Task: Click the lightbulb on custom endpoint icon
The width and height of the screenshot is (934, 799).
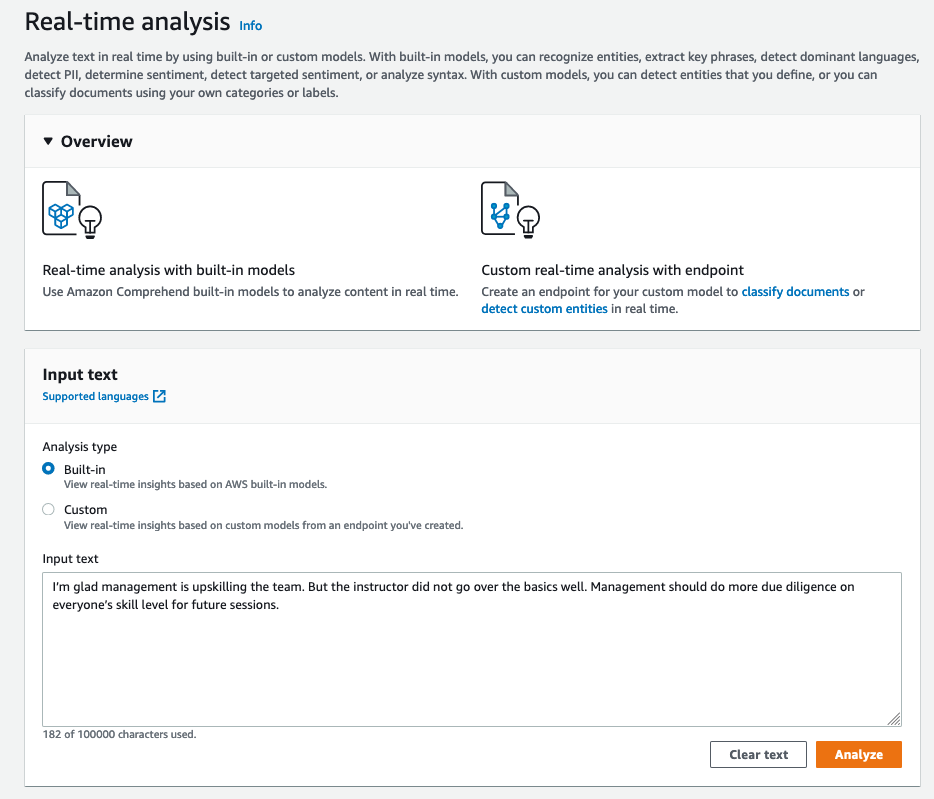Action: [528, 222]
